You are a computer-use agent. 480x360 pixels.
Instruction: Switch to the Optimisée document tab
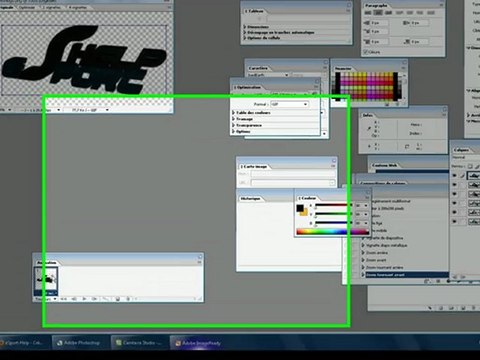pyautogui.click(x=27, y=7)
